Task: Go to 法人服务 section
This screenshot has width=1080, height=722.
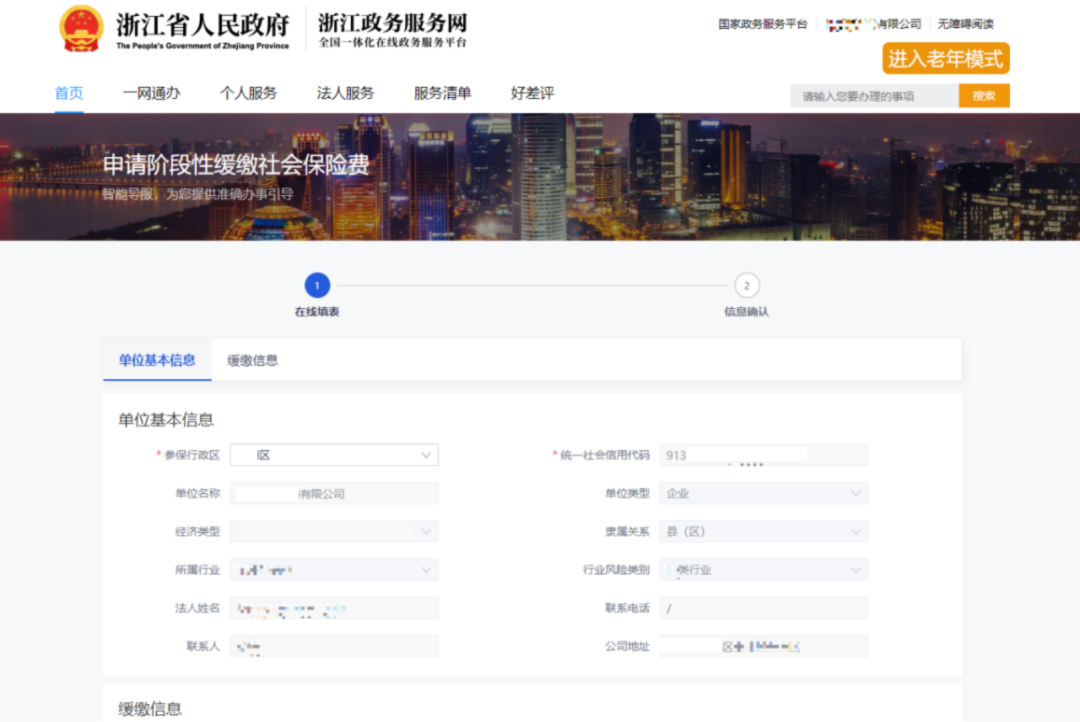Action: coord(345,93)
